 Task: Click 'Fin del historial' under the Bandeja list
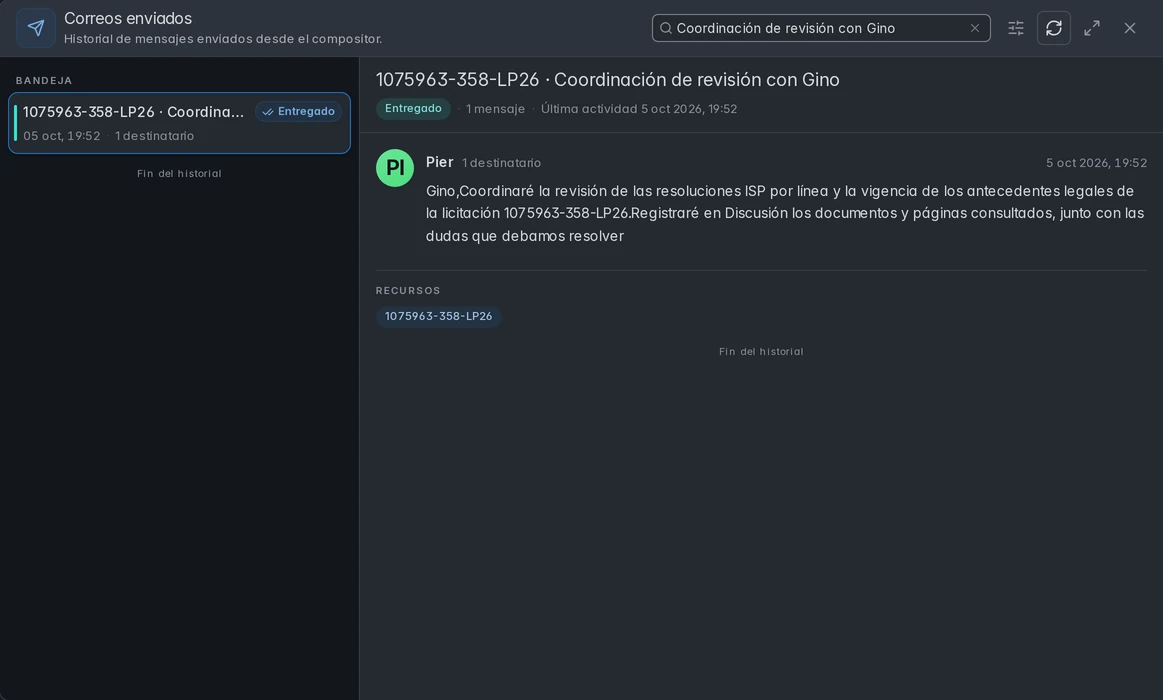click(x=179, y=174)
